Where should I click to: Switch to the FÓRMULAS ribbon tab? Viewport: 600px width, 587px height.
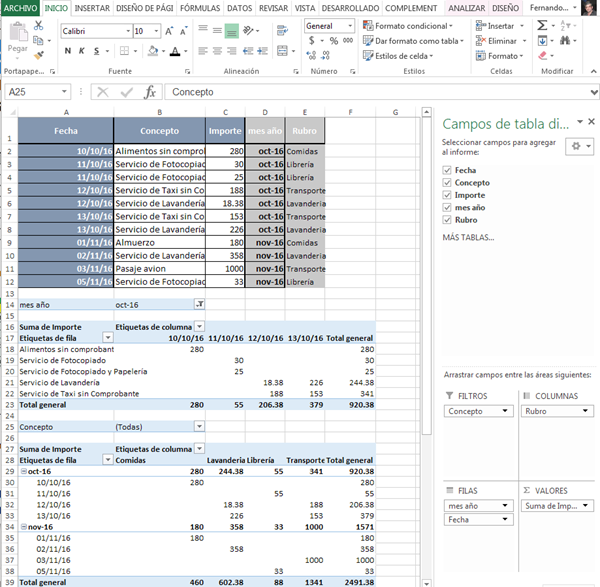(x=200, y=8)
